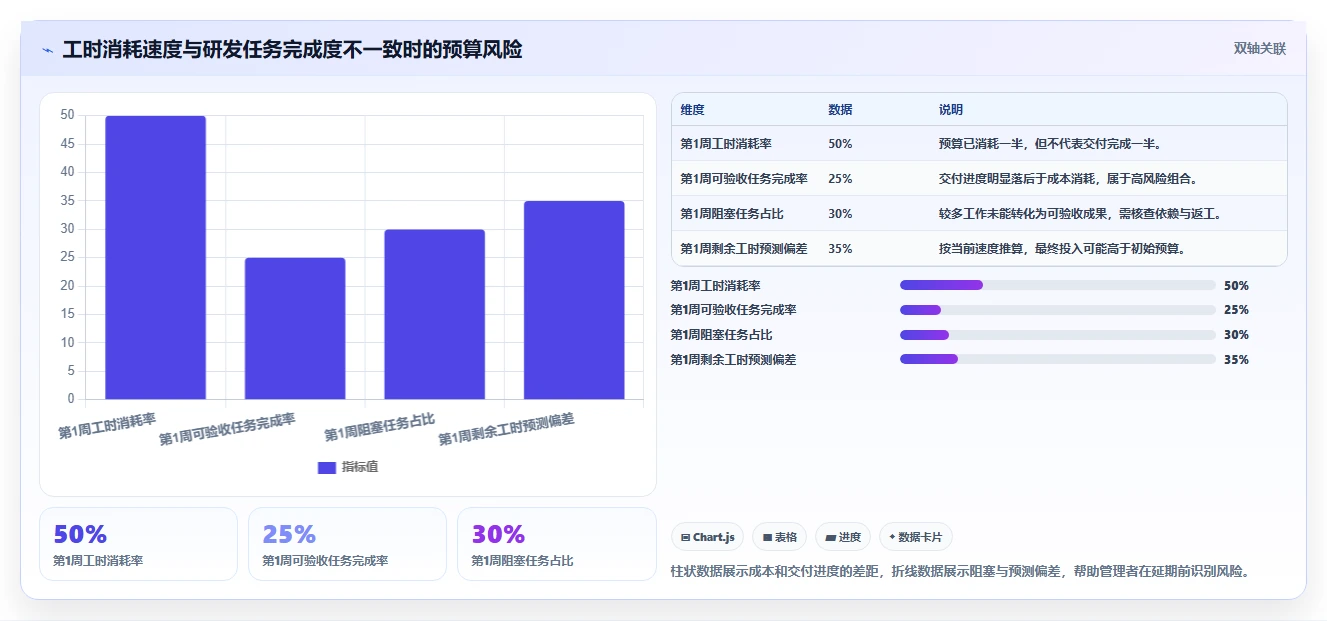
Task: Click the 25% value in the table
Action: pyautogui.click(x=840, y=179)
